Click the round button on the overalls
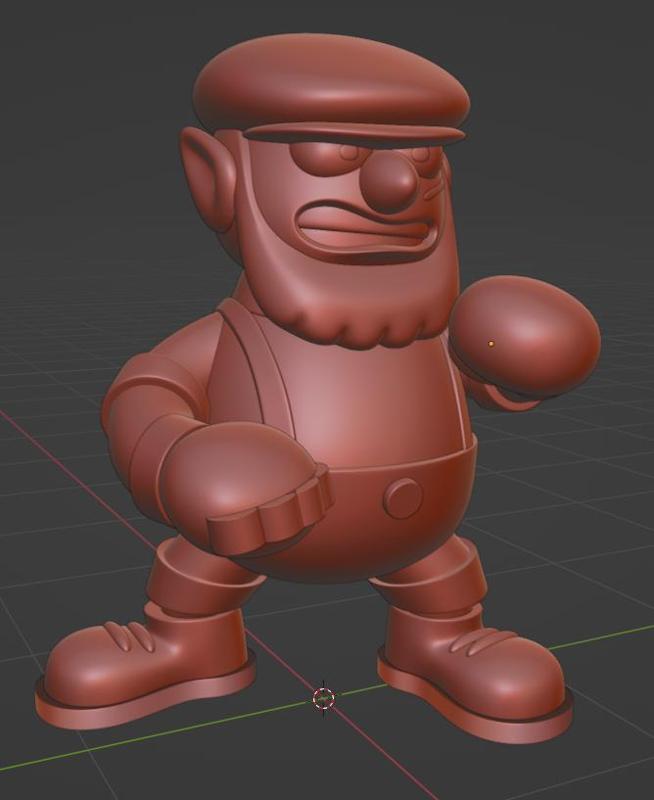This screenshot has height=800, width=654. click(x=403, y=498)
